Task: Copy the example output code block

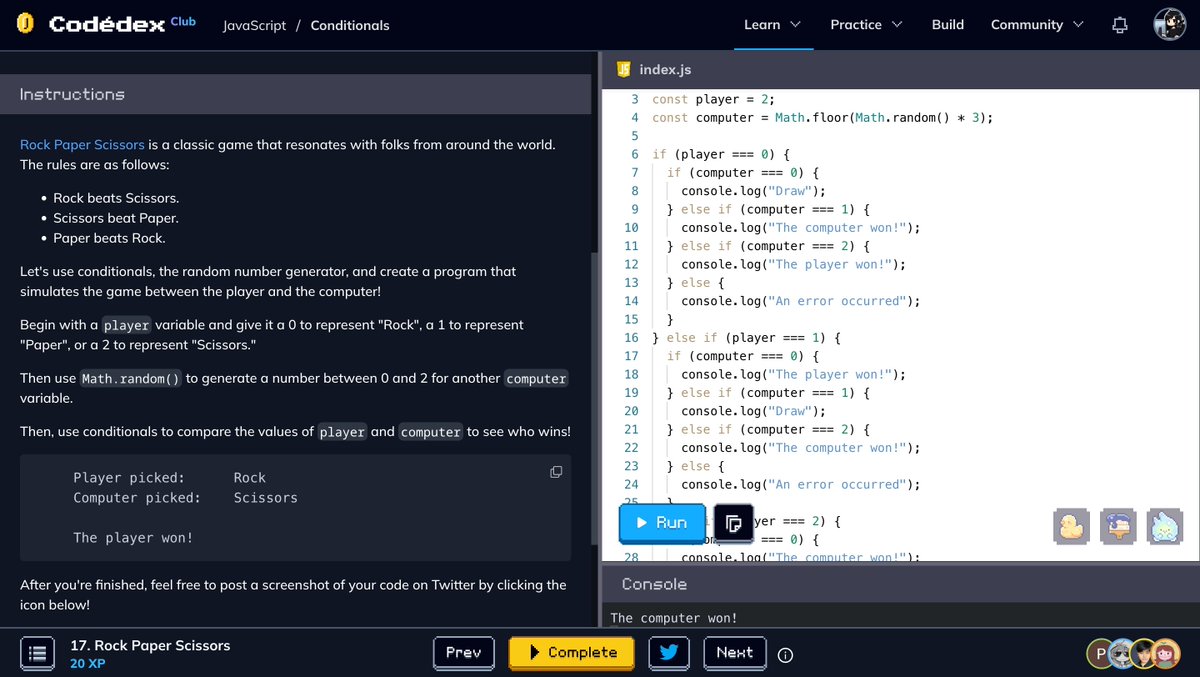Action: (x=556, y=472)
